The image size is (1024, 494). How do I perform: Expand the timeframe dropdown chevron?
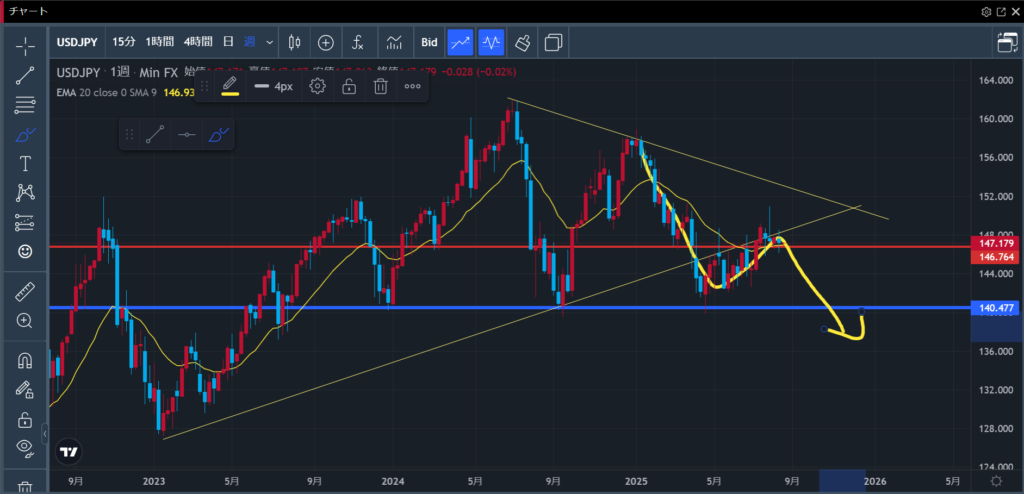tap(269, 42)
